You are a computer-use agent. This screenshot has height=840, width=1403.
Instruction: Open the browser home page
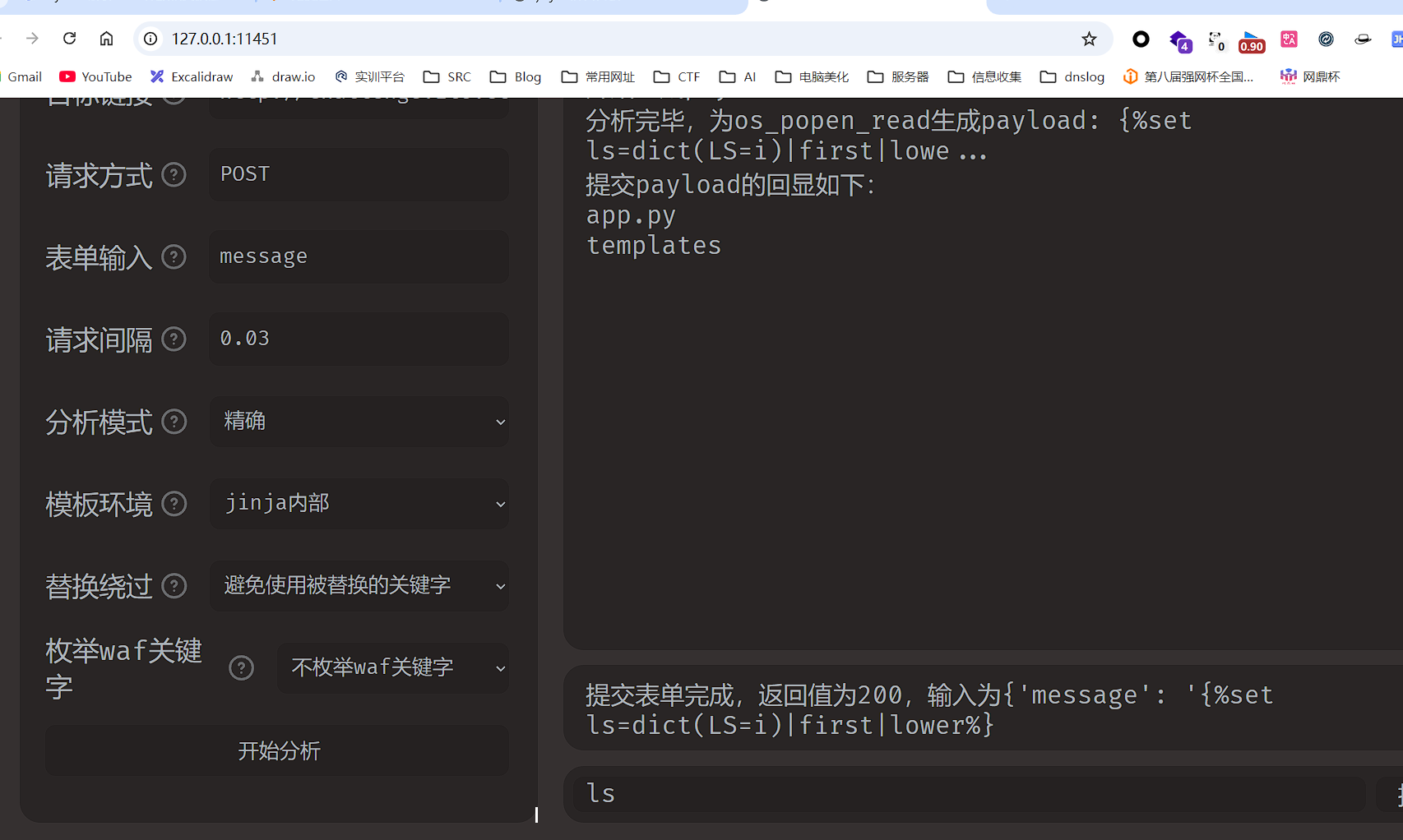(x=107, y=39)
